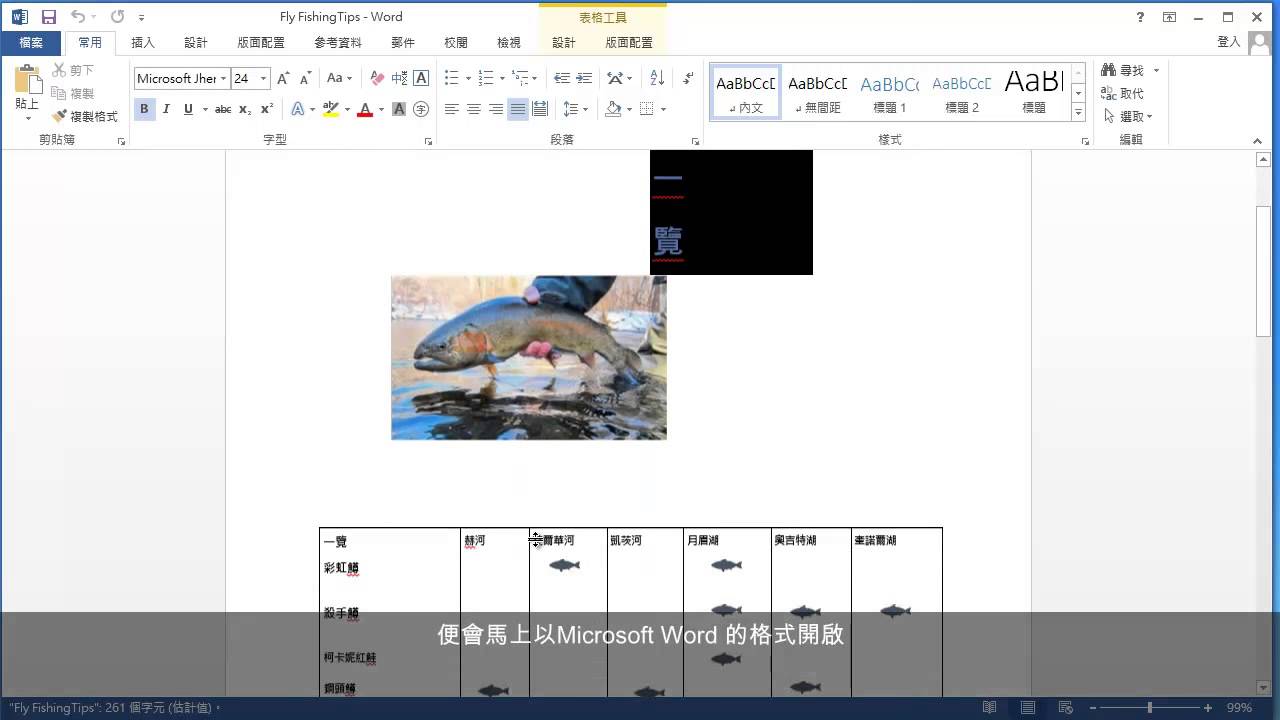This screenshot has width=1280, height=720.
Task: Apply red font color
Action: [x=364, y=109]
